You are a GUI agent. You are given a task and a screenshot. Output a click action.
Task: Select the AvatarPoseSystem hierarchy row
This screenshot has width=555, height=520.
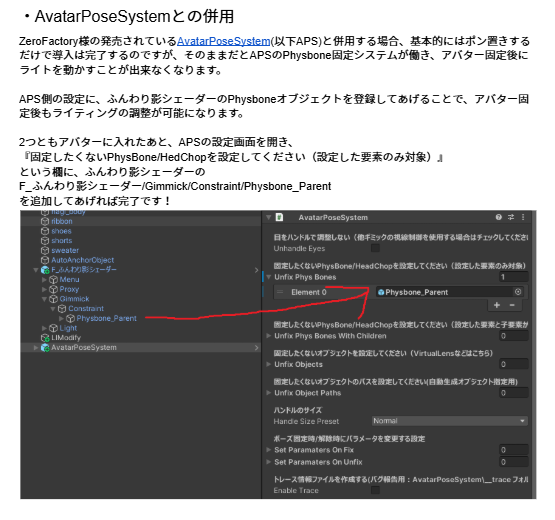pyautogui.click(x=141, y=348)
